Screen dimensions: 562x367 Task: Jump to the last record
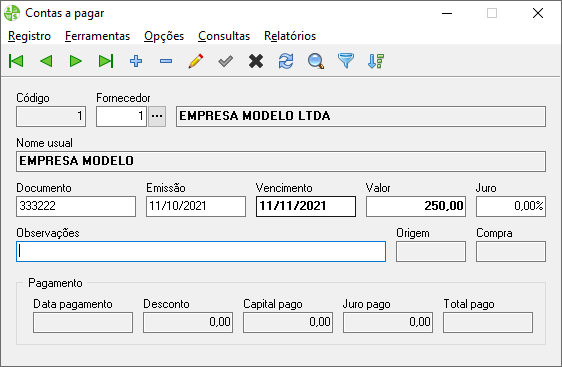coord(106,61)
